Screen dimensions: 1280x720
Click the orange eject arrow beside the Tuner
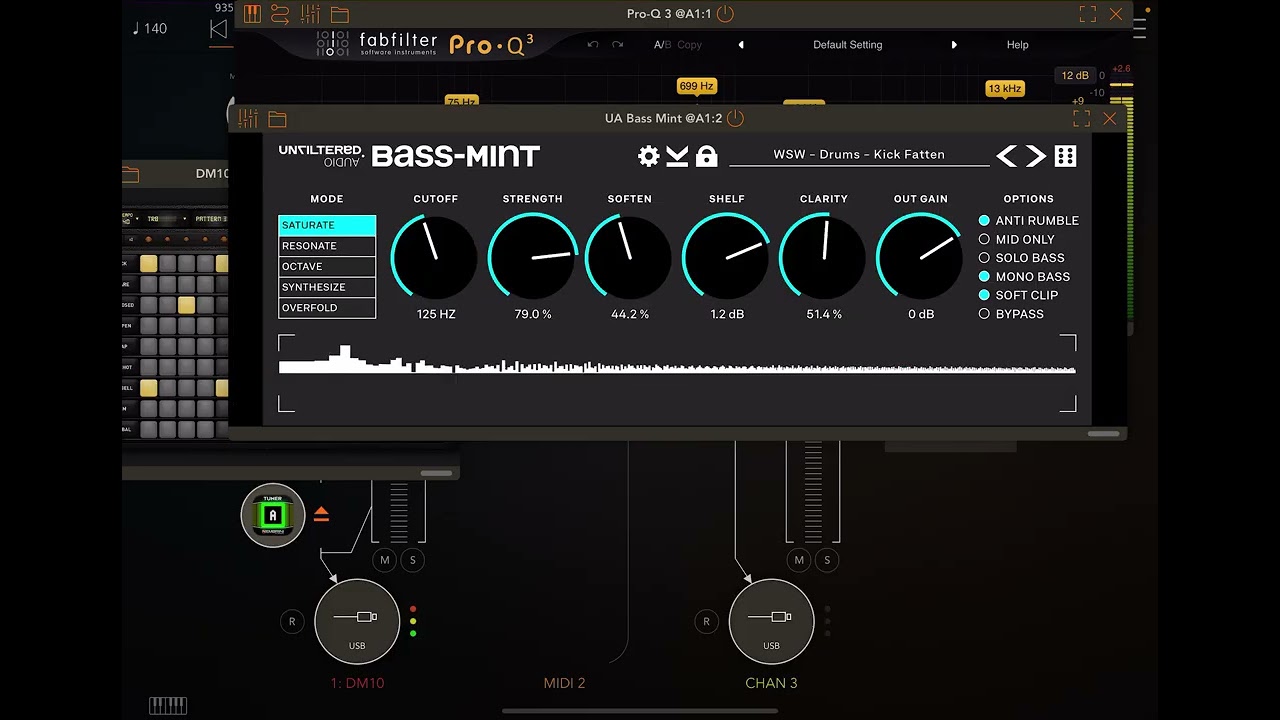point(321,514)
